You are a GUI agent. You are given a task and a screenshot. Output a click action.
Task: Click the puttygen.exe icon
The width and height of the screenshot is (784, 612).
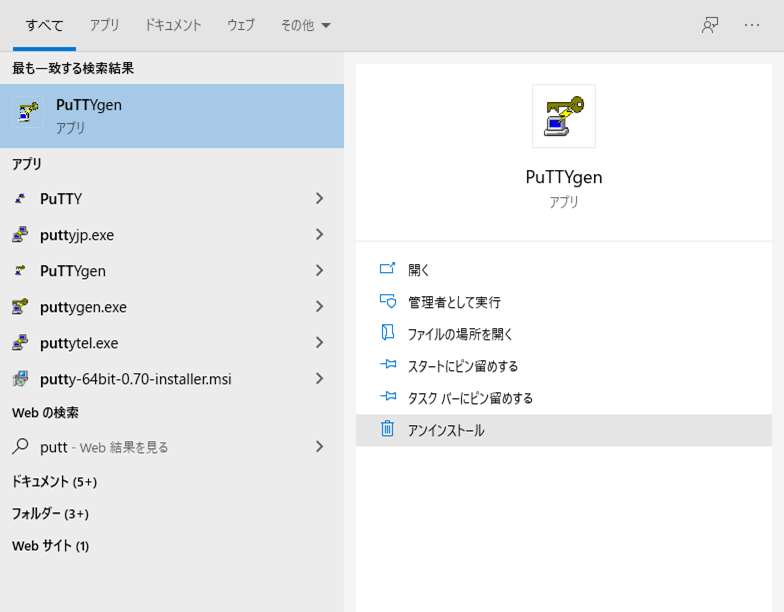[20, 306]
